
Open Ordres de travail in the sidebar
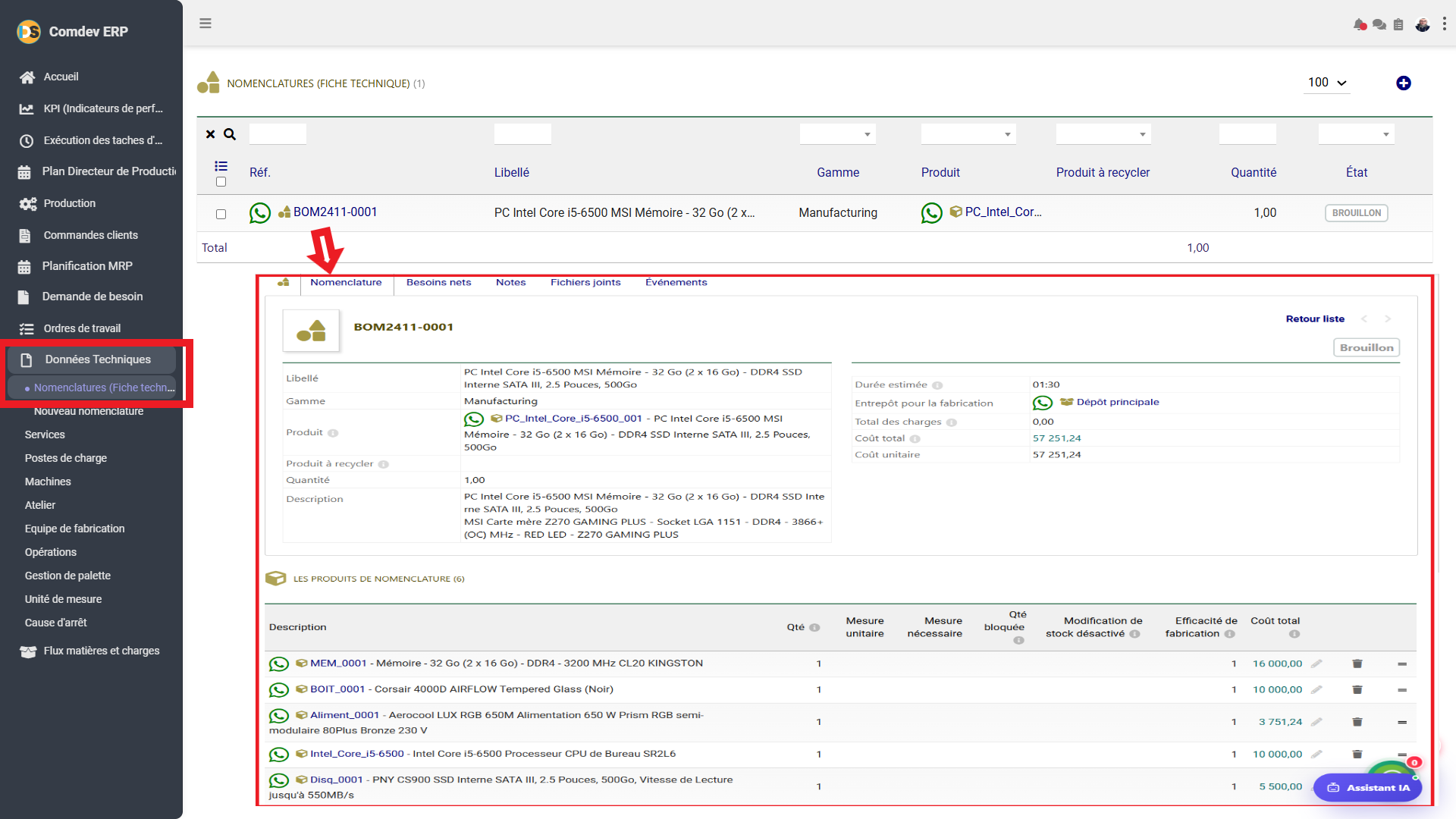tap(82, 329)
